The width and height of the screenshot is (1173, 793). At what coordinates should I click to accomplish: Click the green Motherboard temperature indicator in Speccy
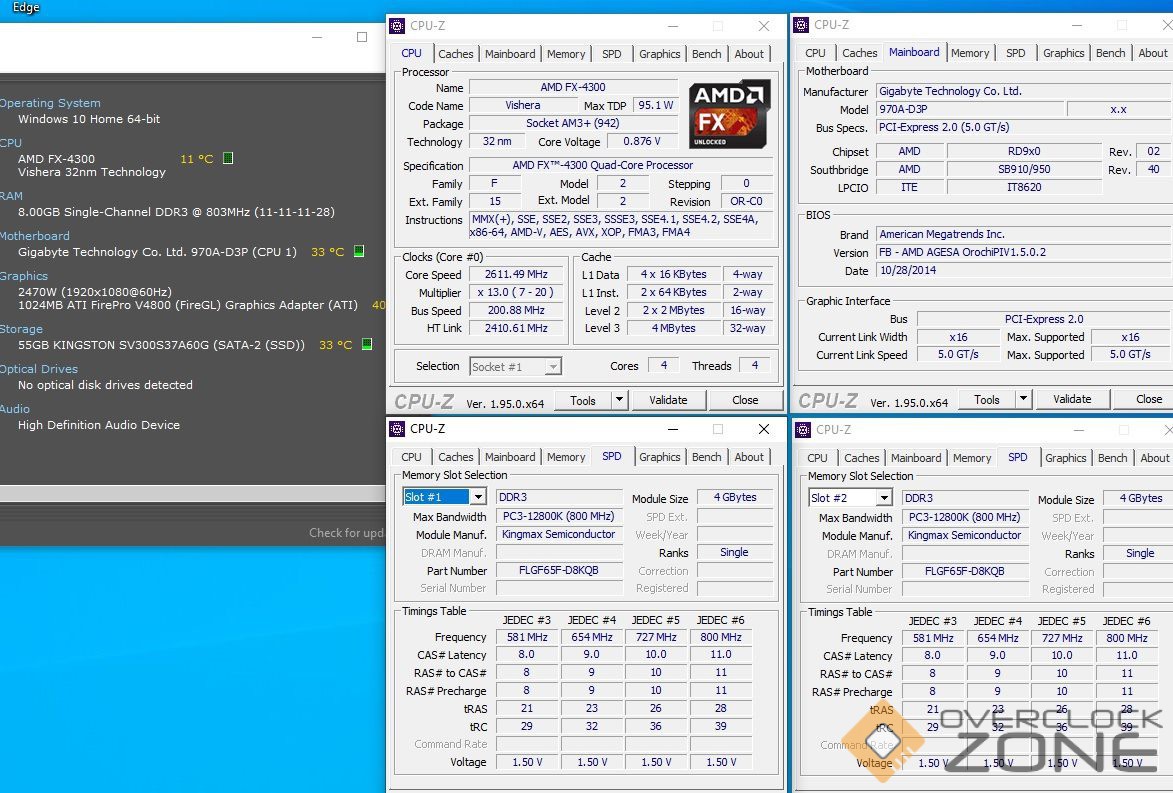[x=359, y=251]
